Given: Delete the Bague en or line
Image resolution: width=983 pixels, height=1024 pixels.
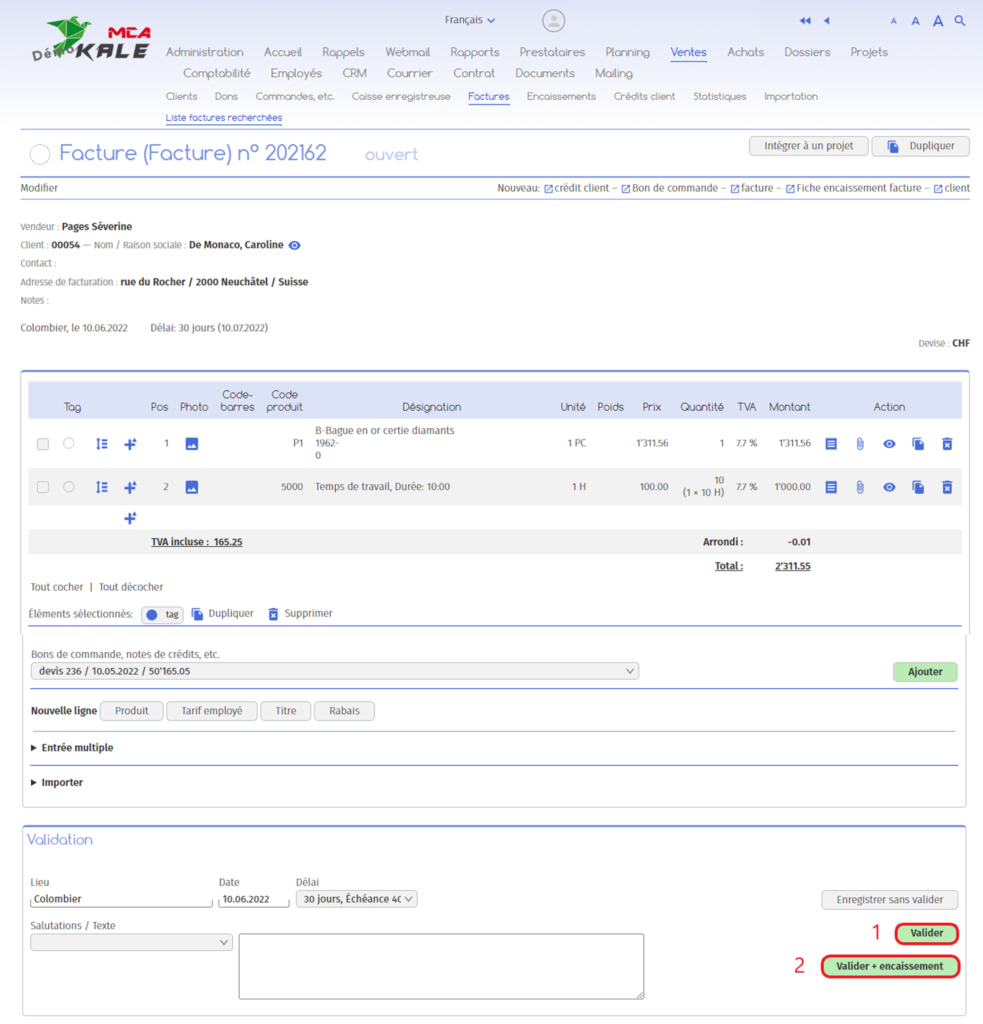Looking at the screenshot, I should 947,444.
